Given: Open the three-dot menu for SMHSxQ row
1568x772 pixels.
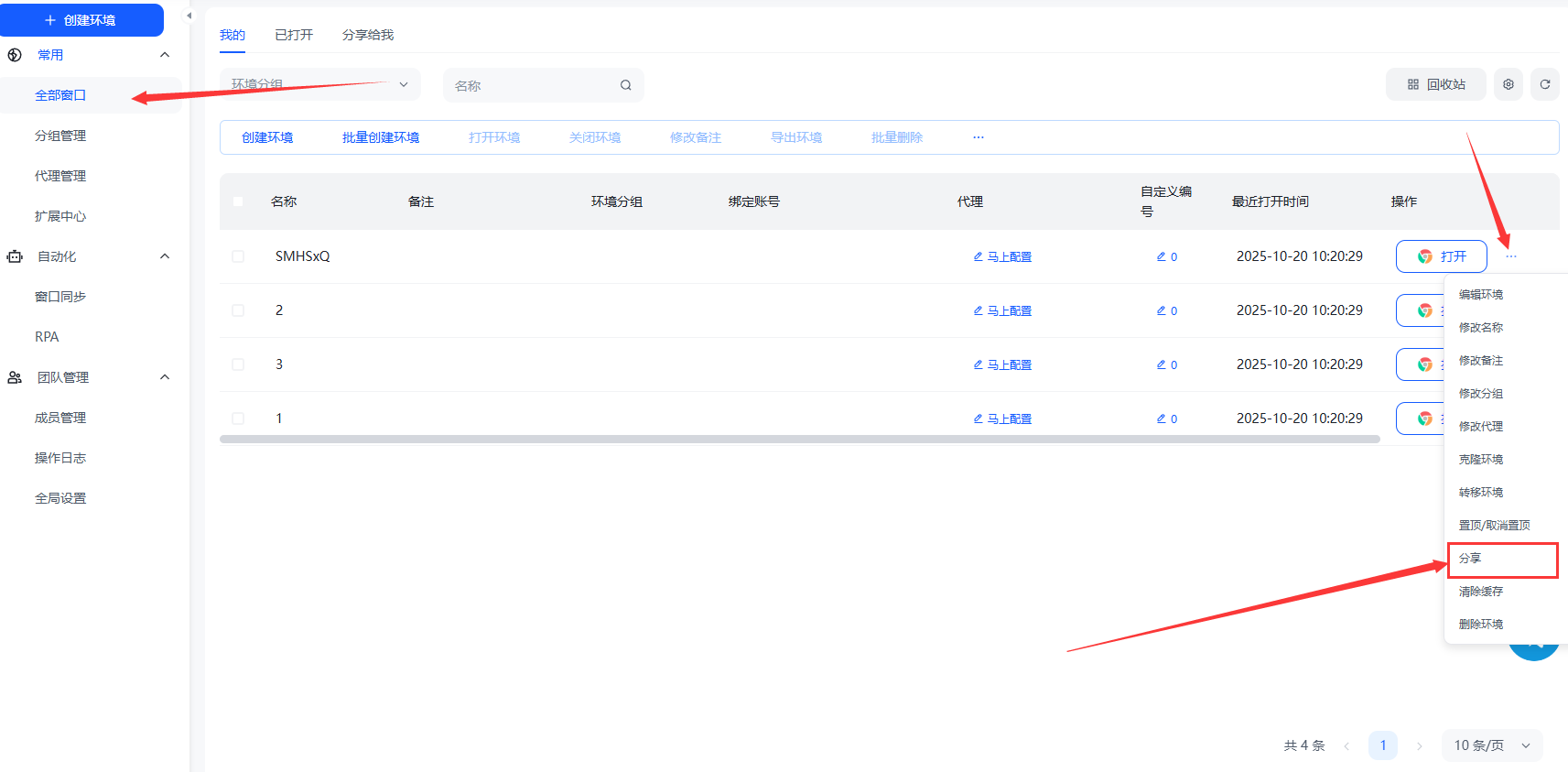Looking at the screenshot, I should [1510, 256].
